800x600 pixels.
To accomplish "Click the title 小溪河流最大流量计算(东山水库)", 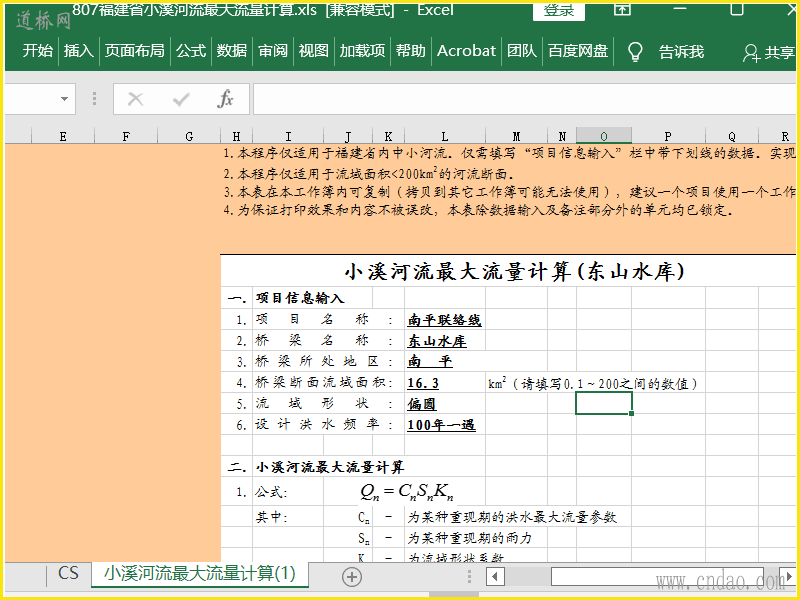I will tap(515, 271).
